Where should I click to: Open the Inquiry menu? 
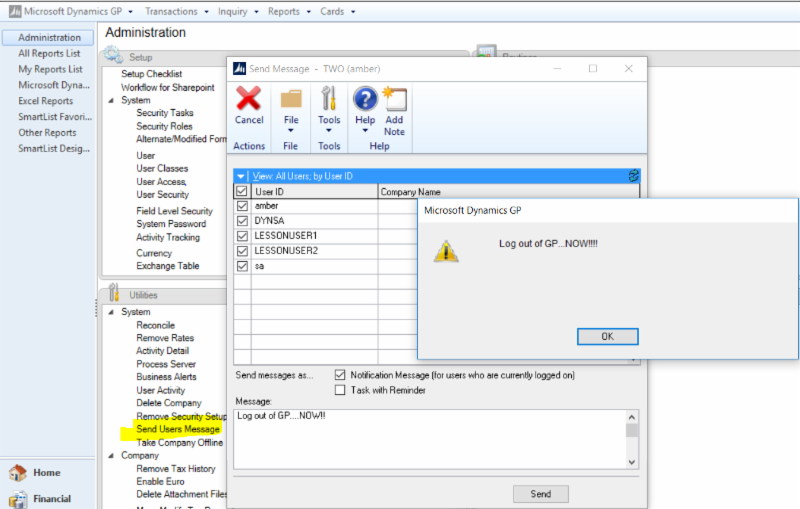pyautogui.click(x=233, y=11)
